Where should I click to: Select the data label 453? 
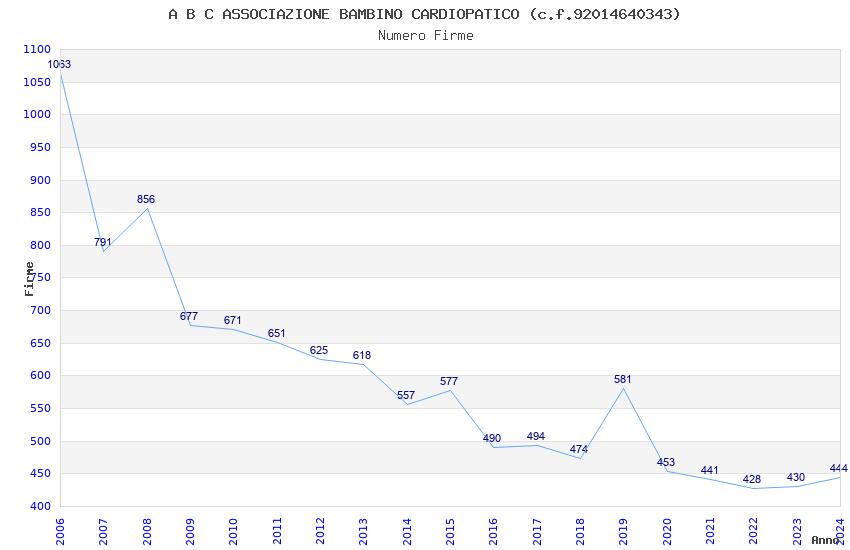(x=666, y=462)
